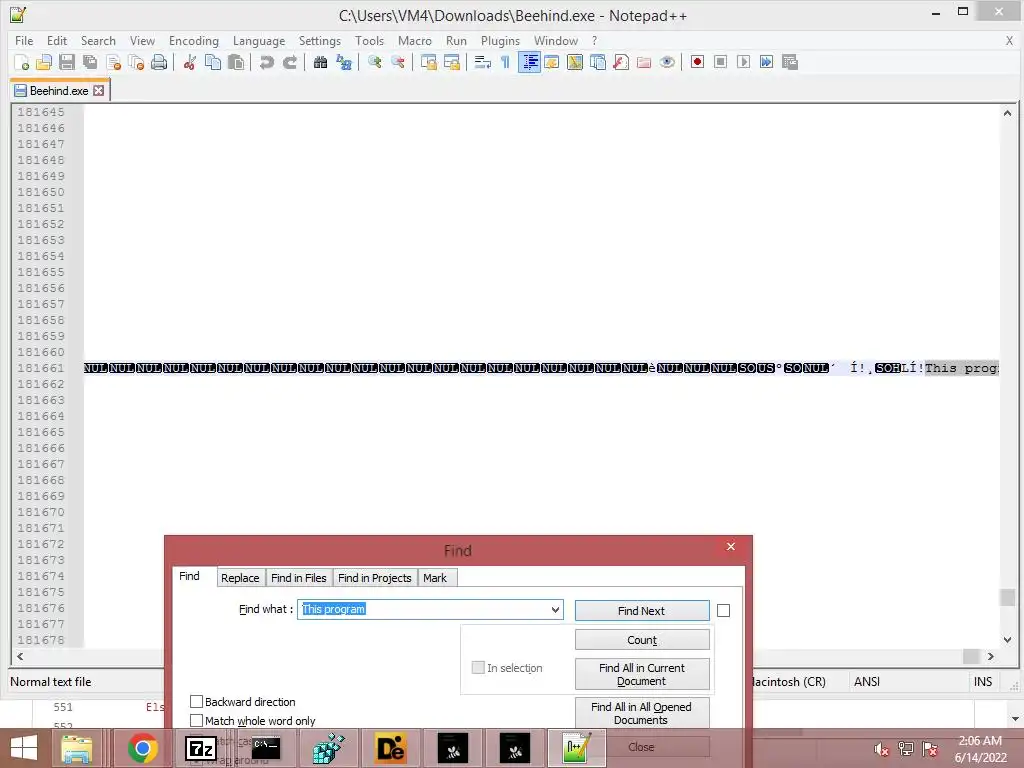This screenshot has width=1024, height=768.
Task: Click the taskbar volume speaker icon
Action: point(882,749)
